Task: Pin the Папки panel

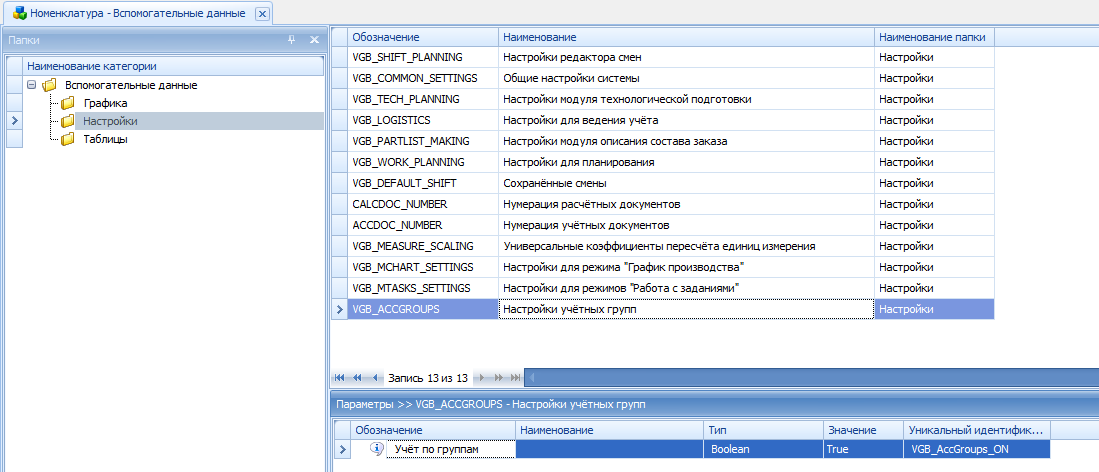Action: point(292,39)
